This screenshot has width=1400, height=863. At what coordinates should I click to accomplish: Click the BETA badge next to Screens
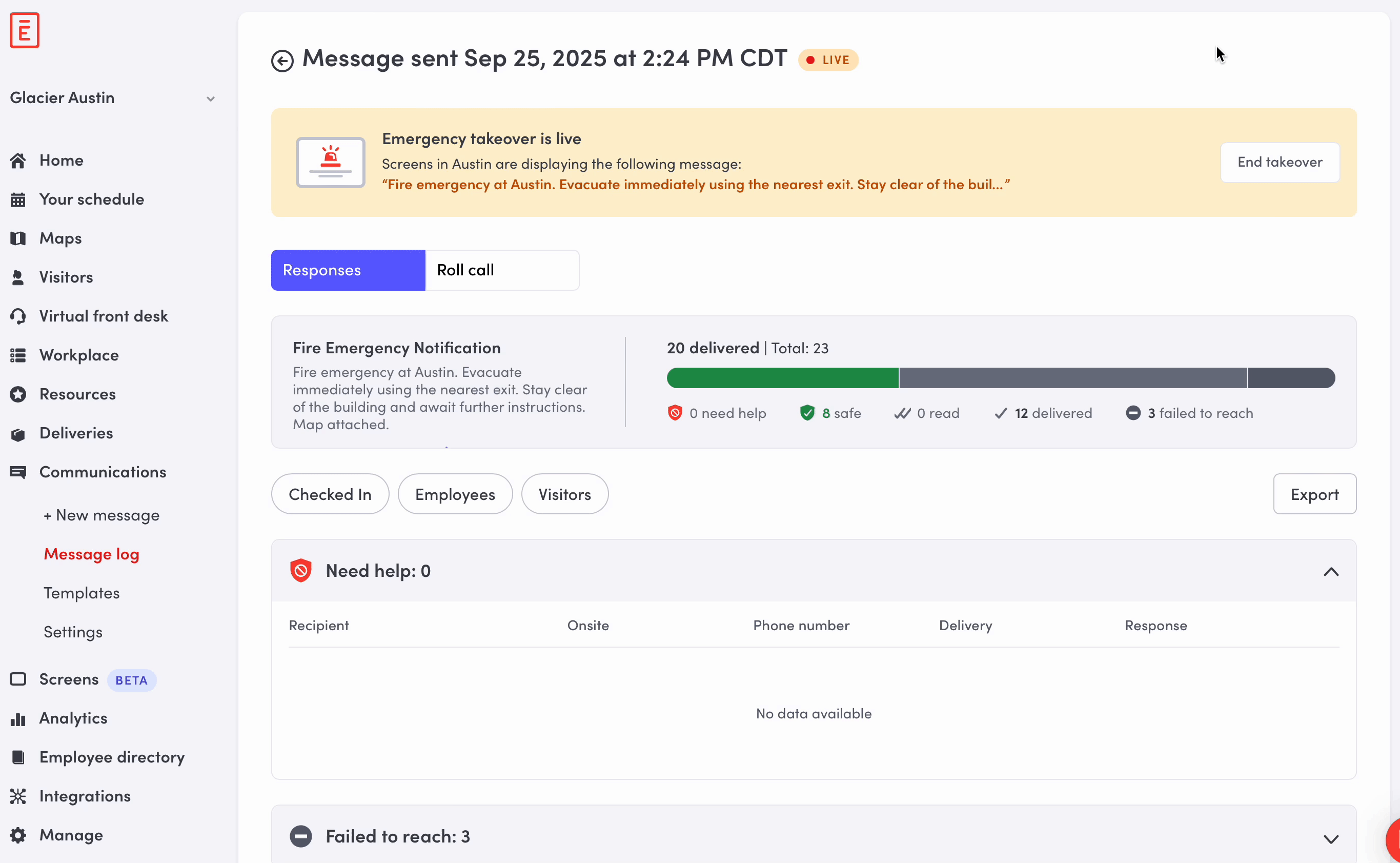click(132, 680)
